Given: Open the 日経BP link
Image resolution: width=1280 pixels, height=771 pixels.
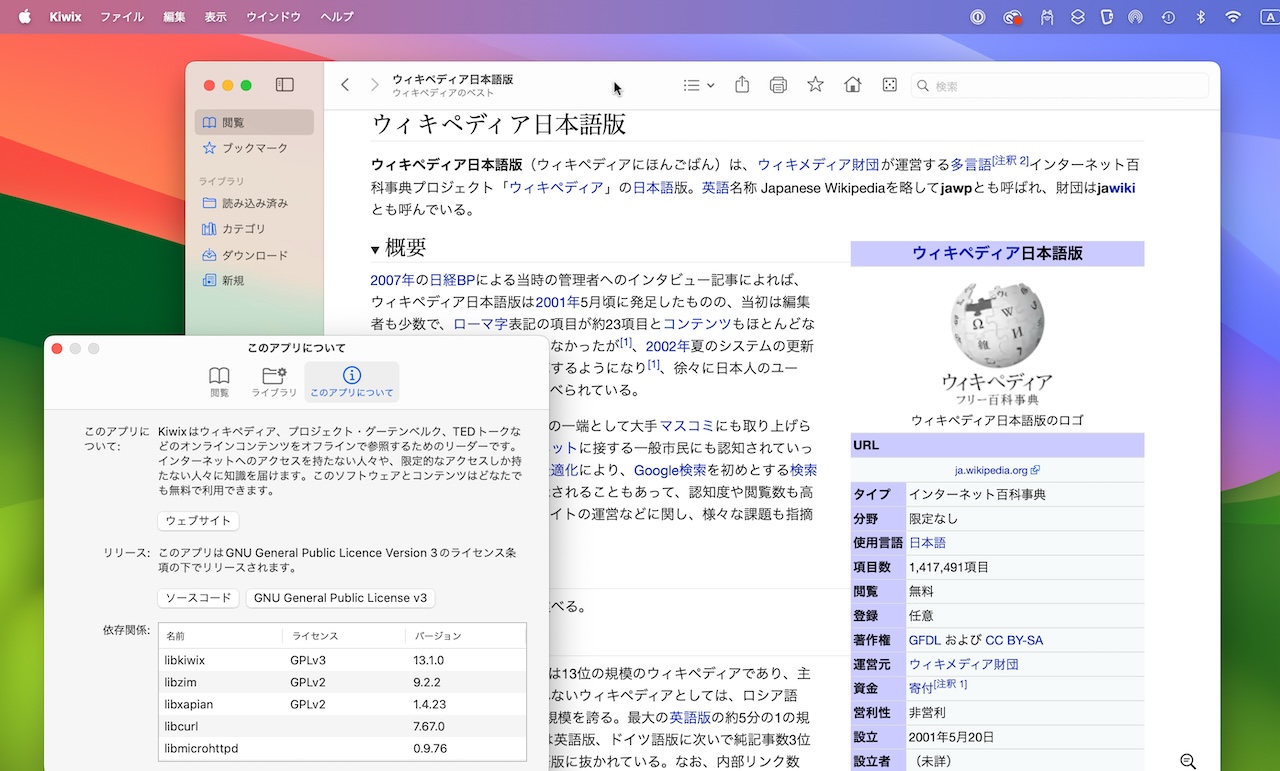Looking at the screenshot, I should [x=453, y=280].
